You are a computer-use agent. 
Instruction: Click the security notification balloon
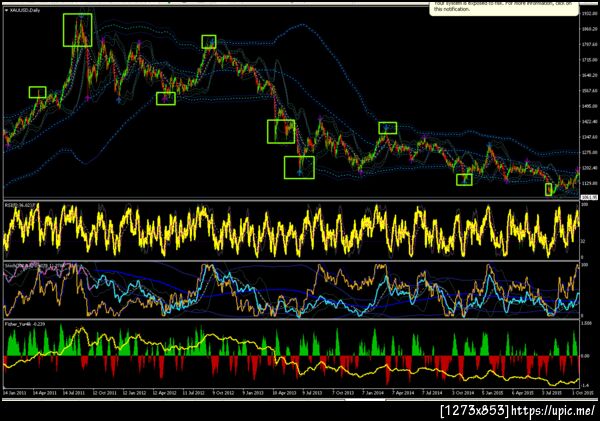pos(504,8)
